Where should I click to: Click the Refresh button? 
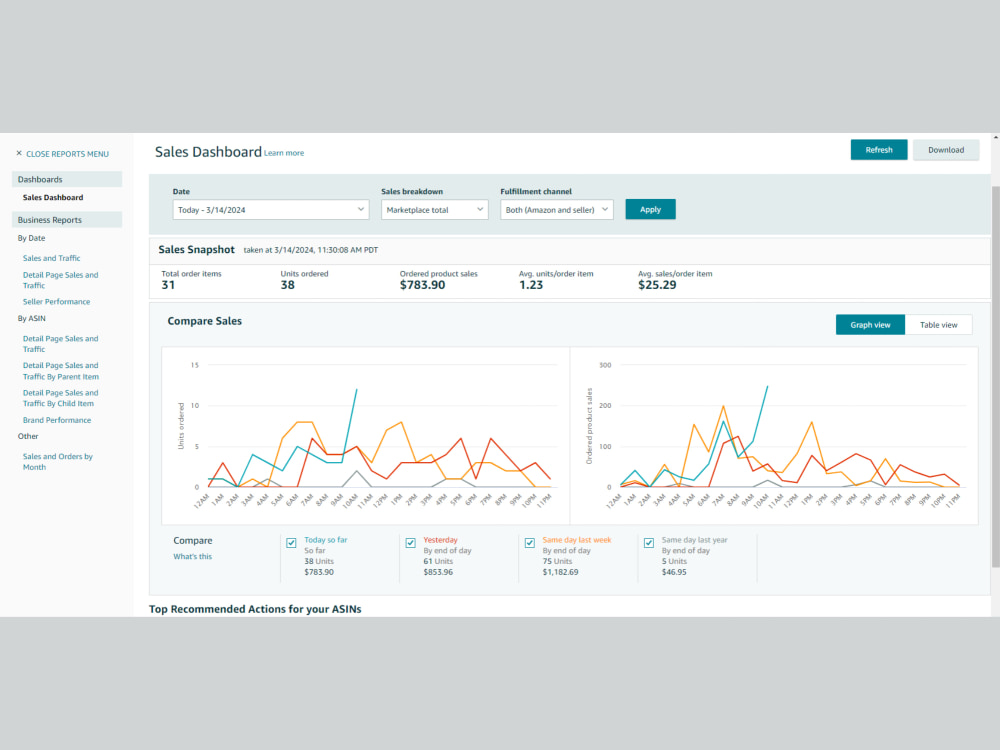coord(878,150)
